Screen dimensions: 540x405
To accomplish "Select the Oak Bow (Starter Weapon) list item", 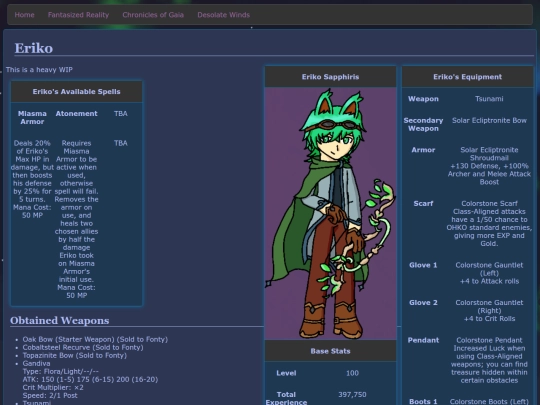I will pyautogui.click(x=95, y=339).
